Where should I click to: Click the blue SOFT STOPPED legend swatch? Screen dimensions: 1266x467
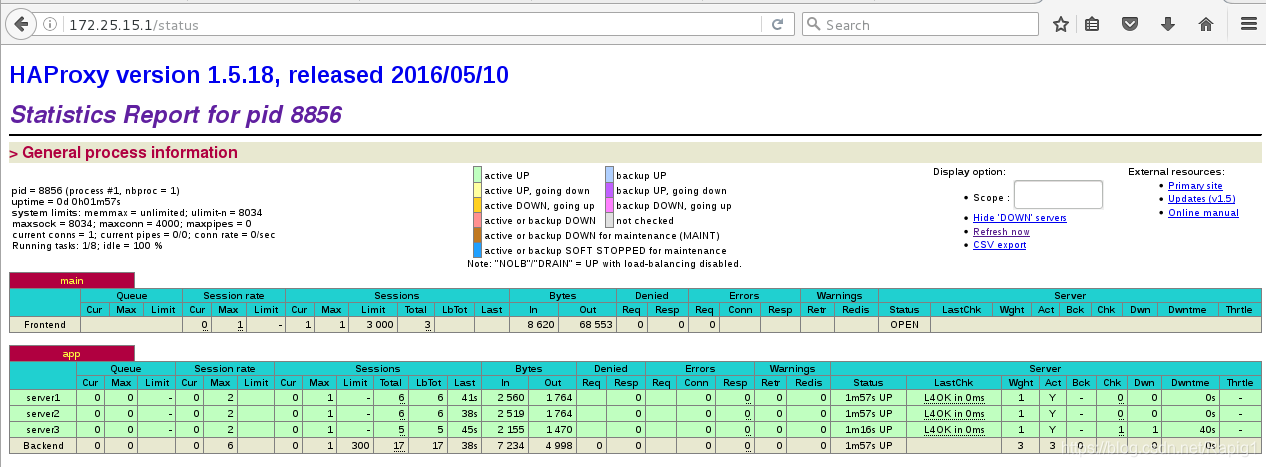[477, 250]
